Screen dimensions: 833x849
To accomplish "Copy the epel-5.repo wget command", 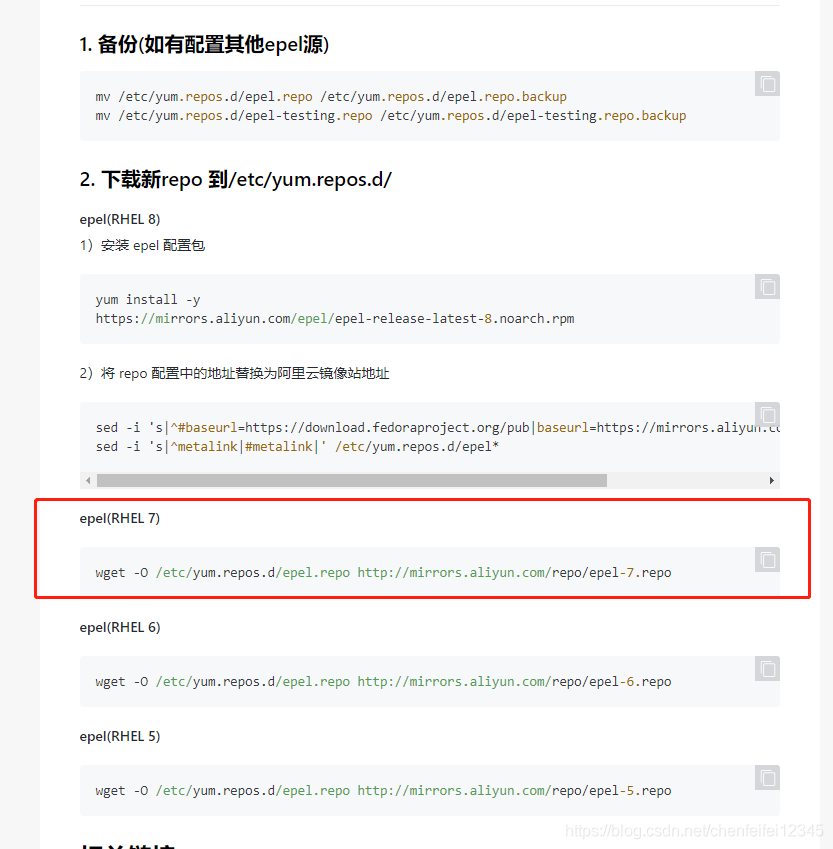I will click(x=767, y=778).
